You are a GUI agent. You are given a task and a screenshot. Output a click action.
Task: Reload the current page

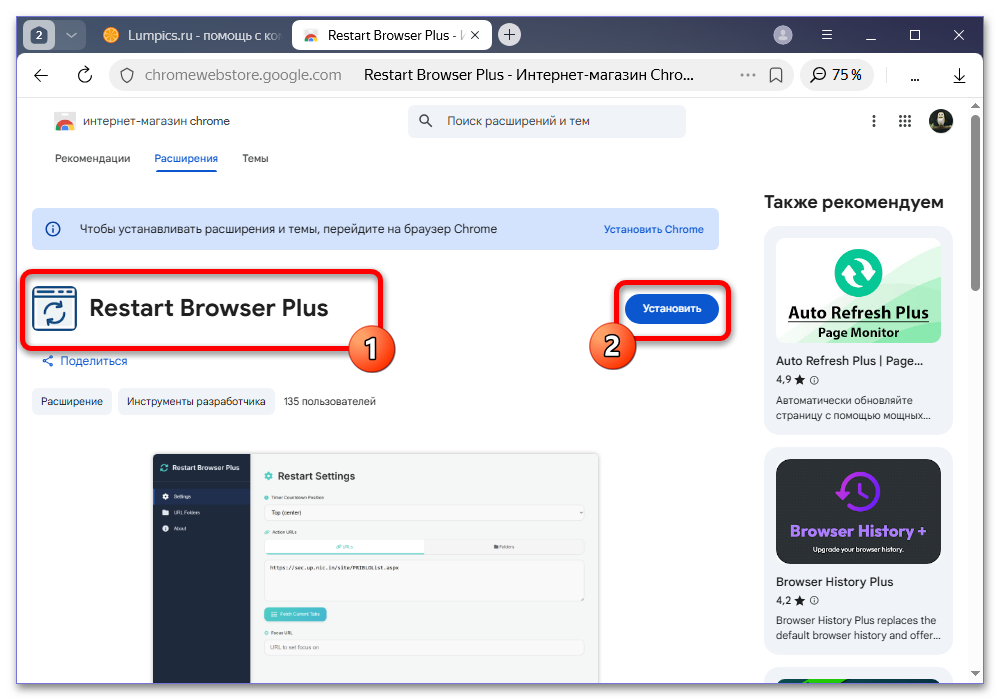pyautogui.click(x=85, y=75)
